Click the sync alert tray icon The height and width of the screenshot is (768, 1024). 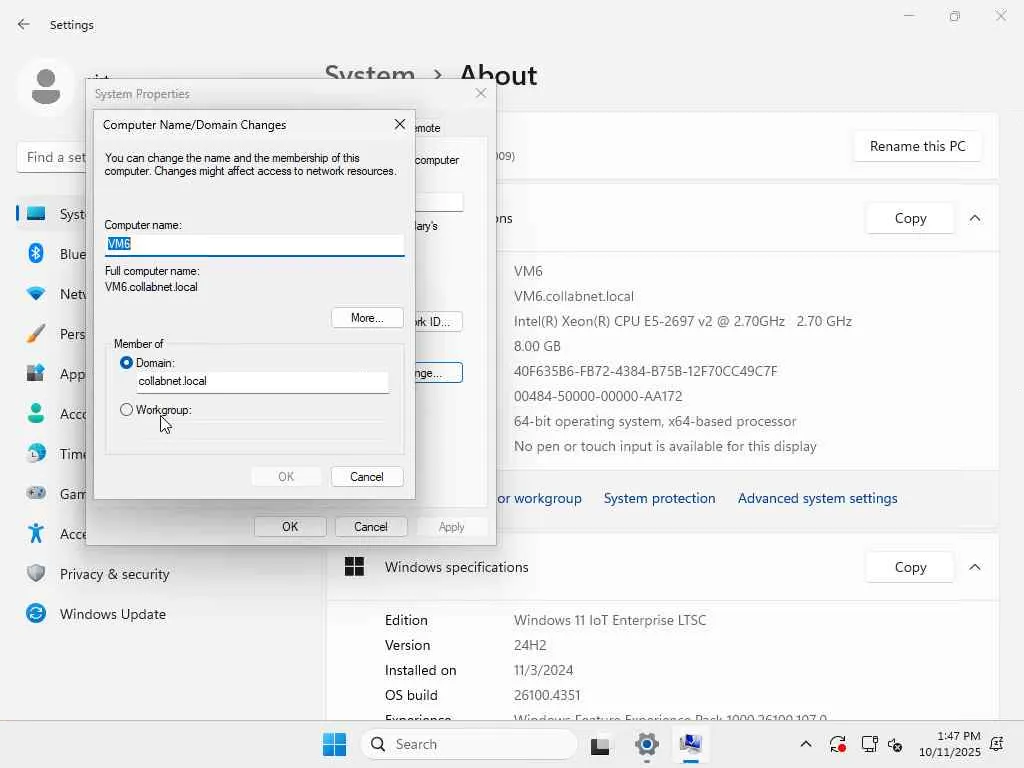pyautogui.click(x=837, y=744)
